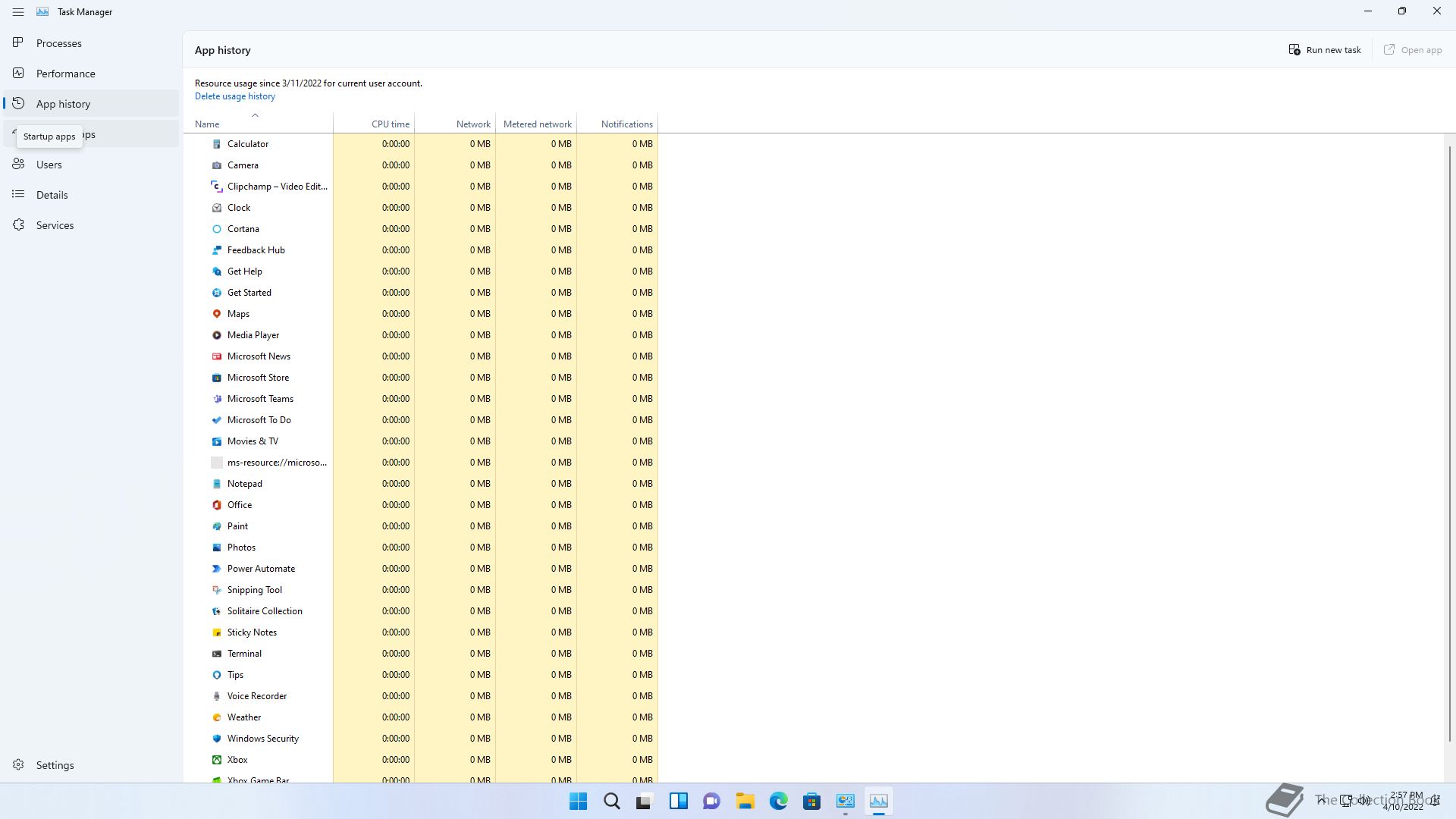Click the Clipchamp app icon
1456x819 pixels.
pyautogui.click(x=217, y=187)
